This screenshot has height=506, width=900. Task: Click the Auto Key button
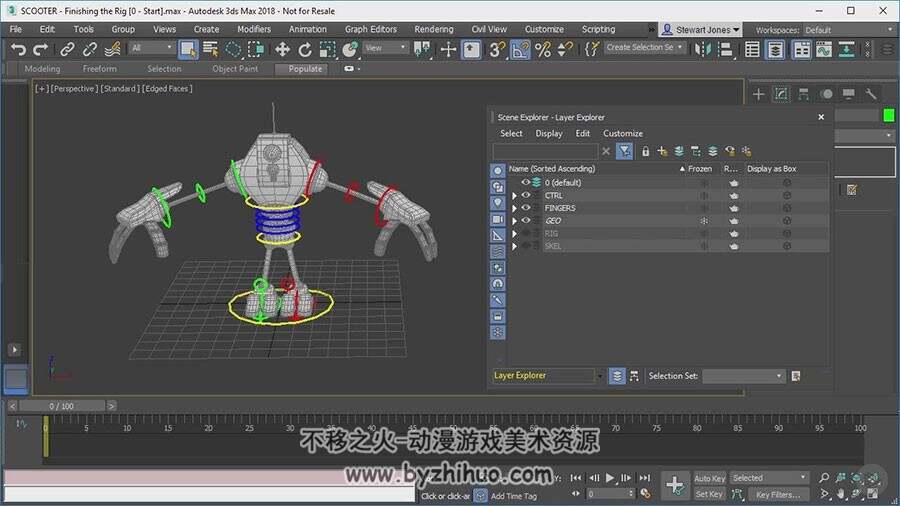[710, 478]
